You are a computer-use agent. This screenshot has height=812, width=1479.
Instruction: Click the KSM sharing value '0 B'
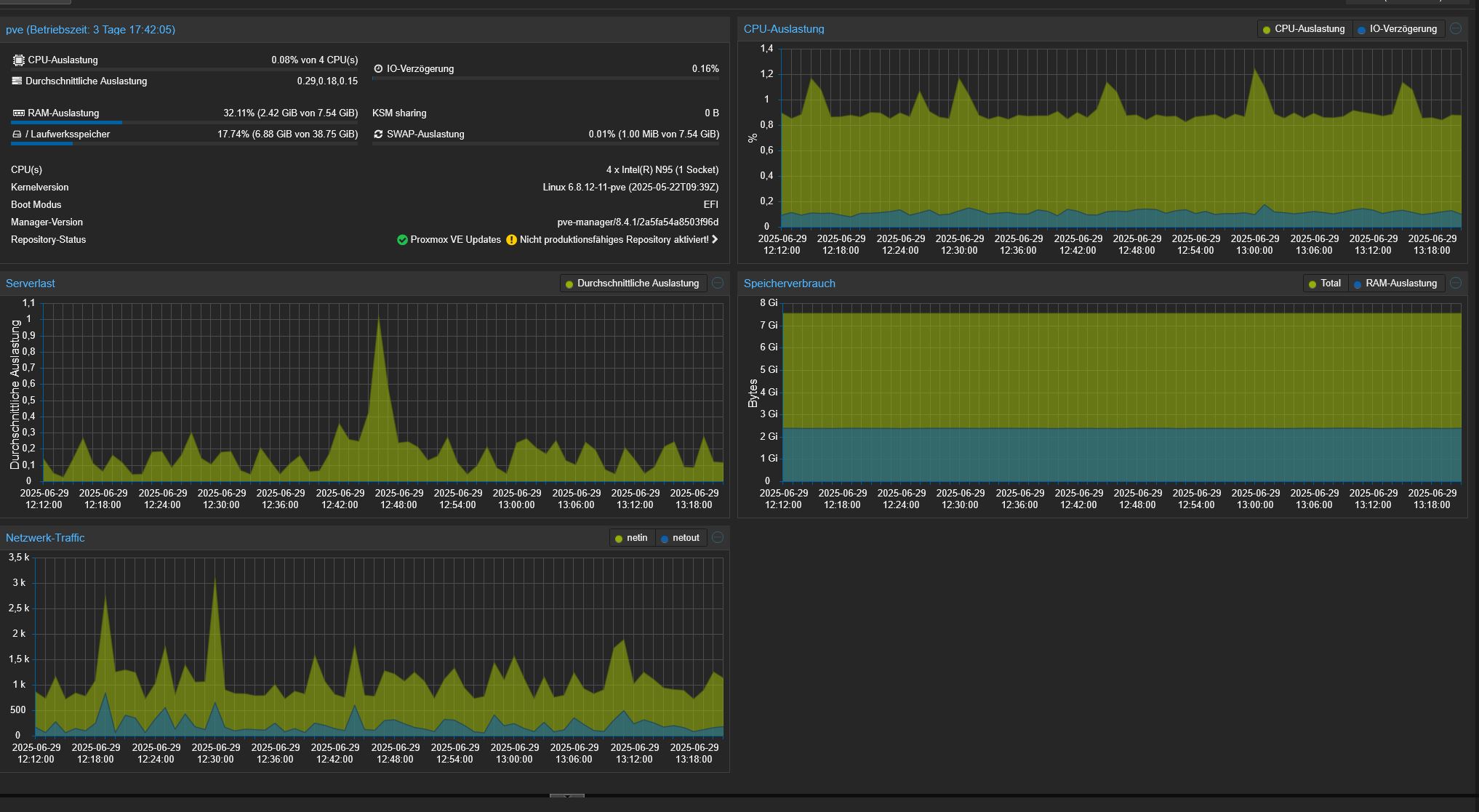[x=712, y=113]
